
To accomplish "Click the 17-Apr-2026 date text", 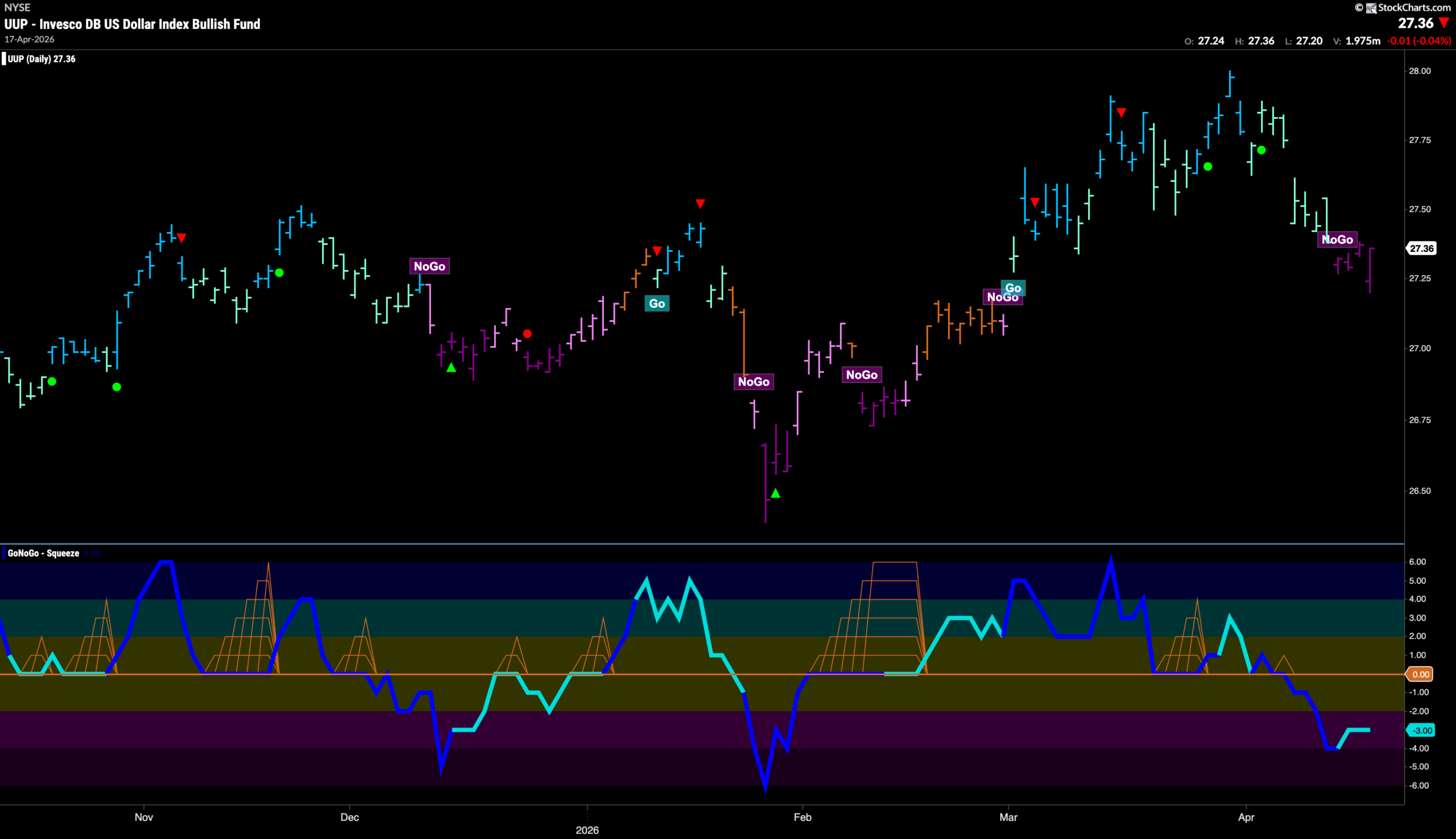I will coord(30,39).
